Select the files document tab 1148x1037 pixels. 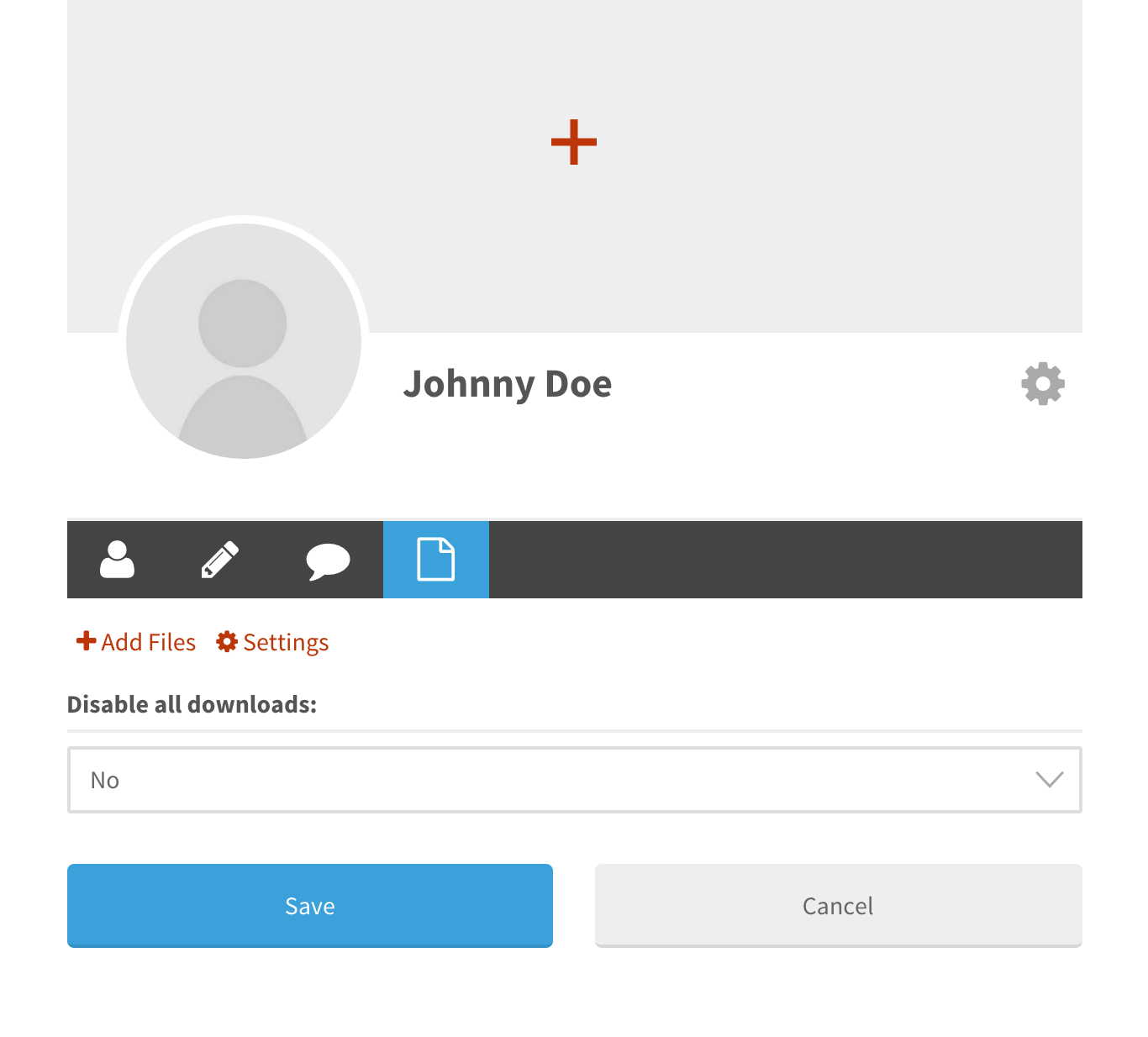[436, 560]
